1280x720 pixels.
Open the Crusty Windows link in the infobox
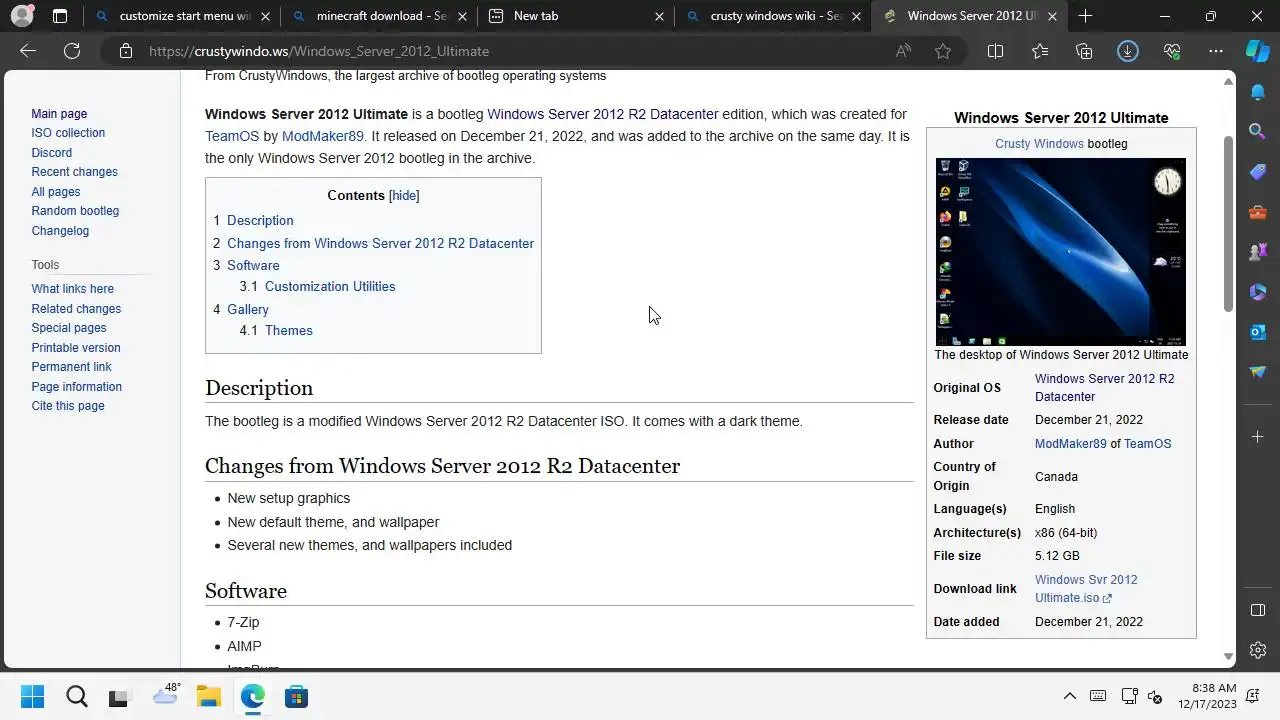(1039, 144)
